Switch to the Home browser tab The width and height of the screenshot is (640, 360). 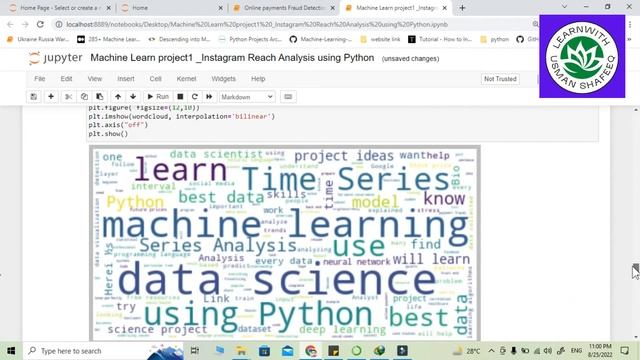171,8
